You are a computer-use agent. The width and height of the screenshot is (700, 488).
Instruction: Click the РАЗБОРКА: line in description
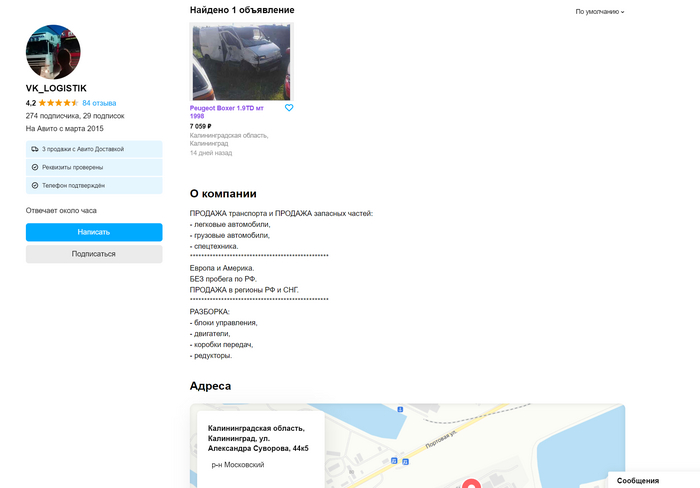210,312
